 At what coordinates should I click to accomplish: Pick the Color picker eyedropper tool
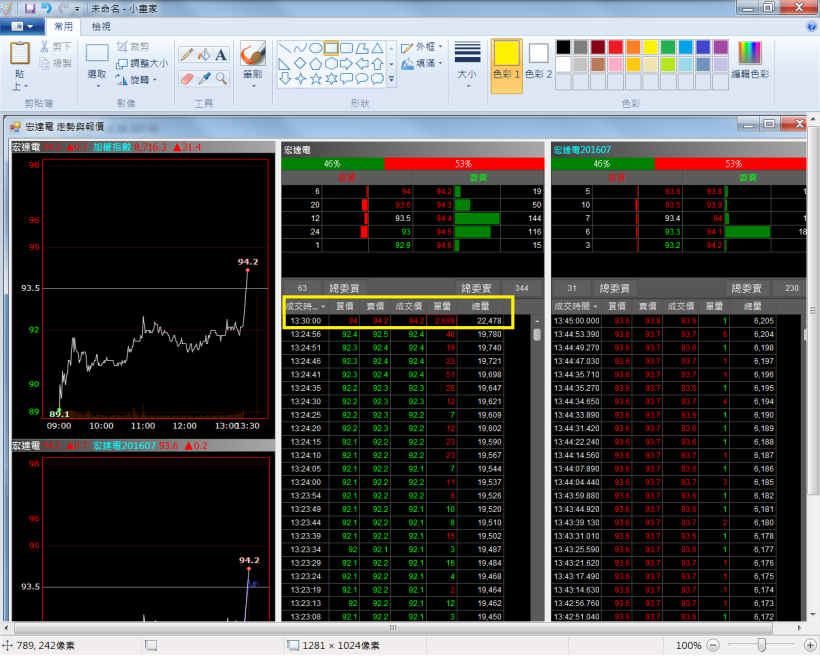(x=204, y=78)
